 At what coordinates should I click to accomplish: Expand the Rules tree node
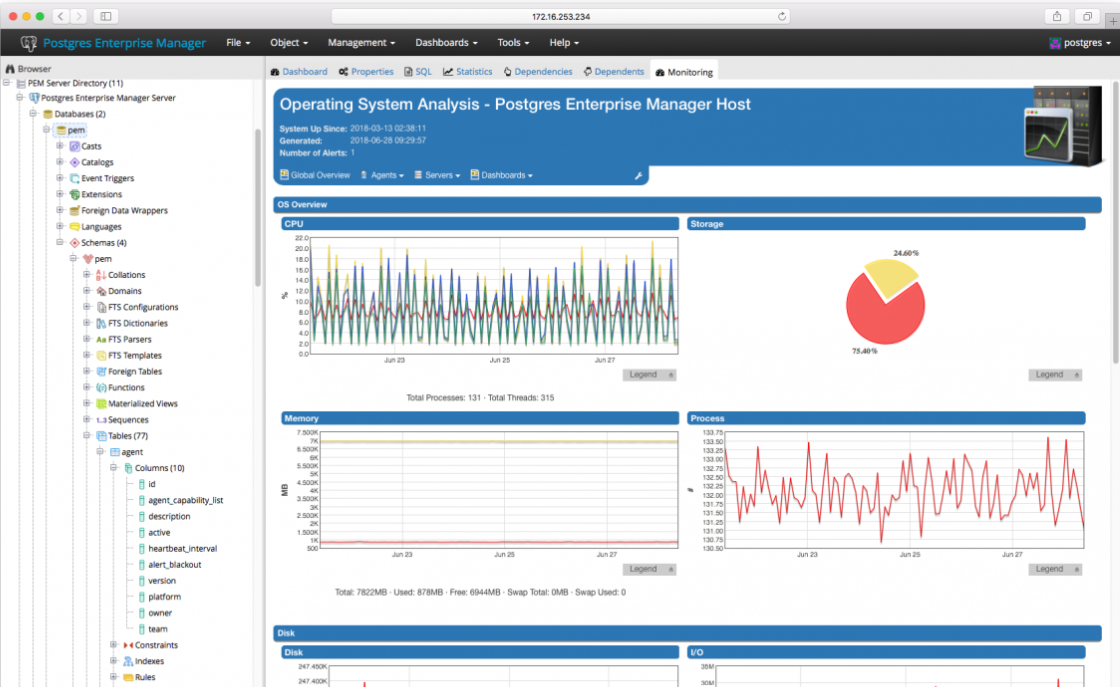tap(114, 677)
